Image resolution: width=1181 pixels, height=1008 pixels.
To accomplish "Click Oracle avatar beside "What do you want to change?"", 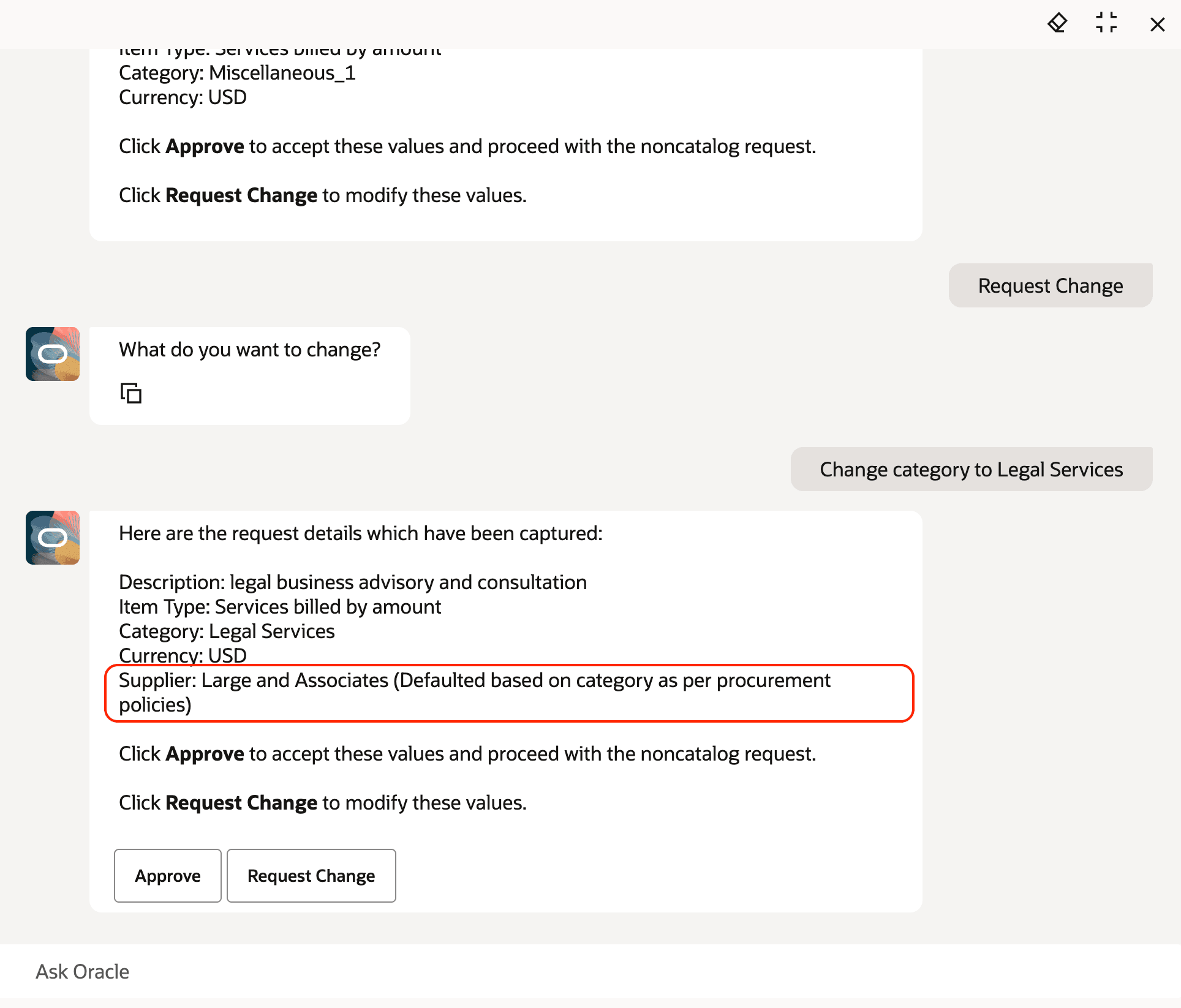I will (x=53, y=354).
